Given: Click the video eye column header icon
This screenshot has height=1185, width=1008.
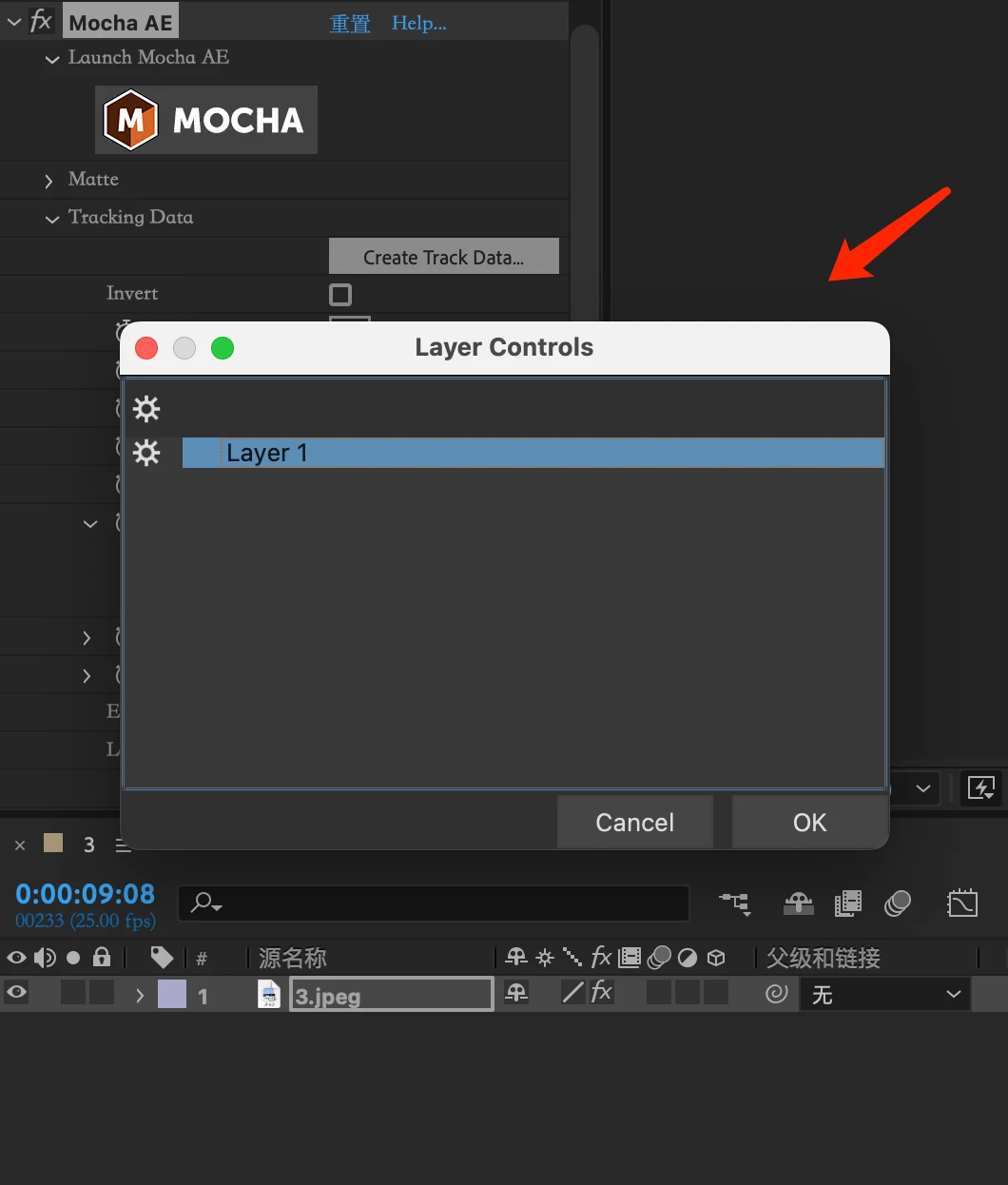Looking at the screenshot, I should [x=16, y=958].
